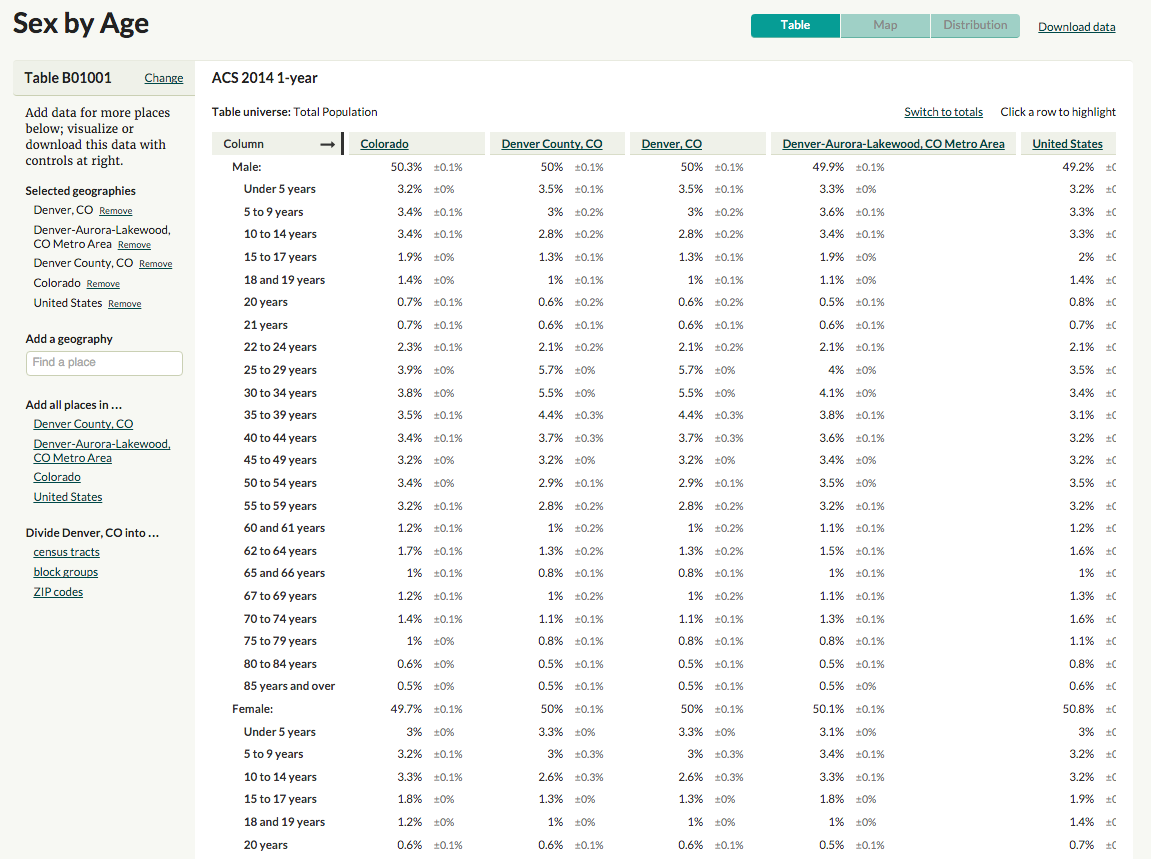Image resolution: width=1151 pixels, height=859 pixels.
Task: Remove Denver County, CO geography
Action: coord(156,264)
